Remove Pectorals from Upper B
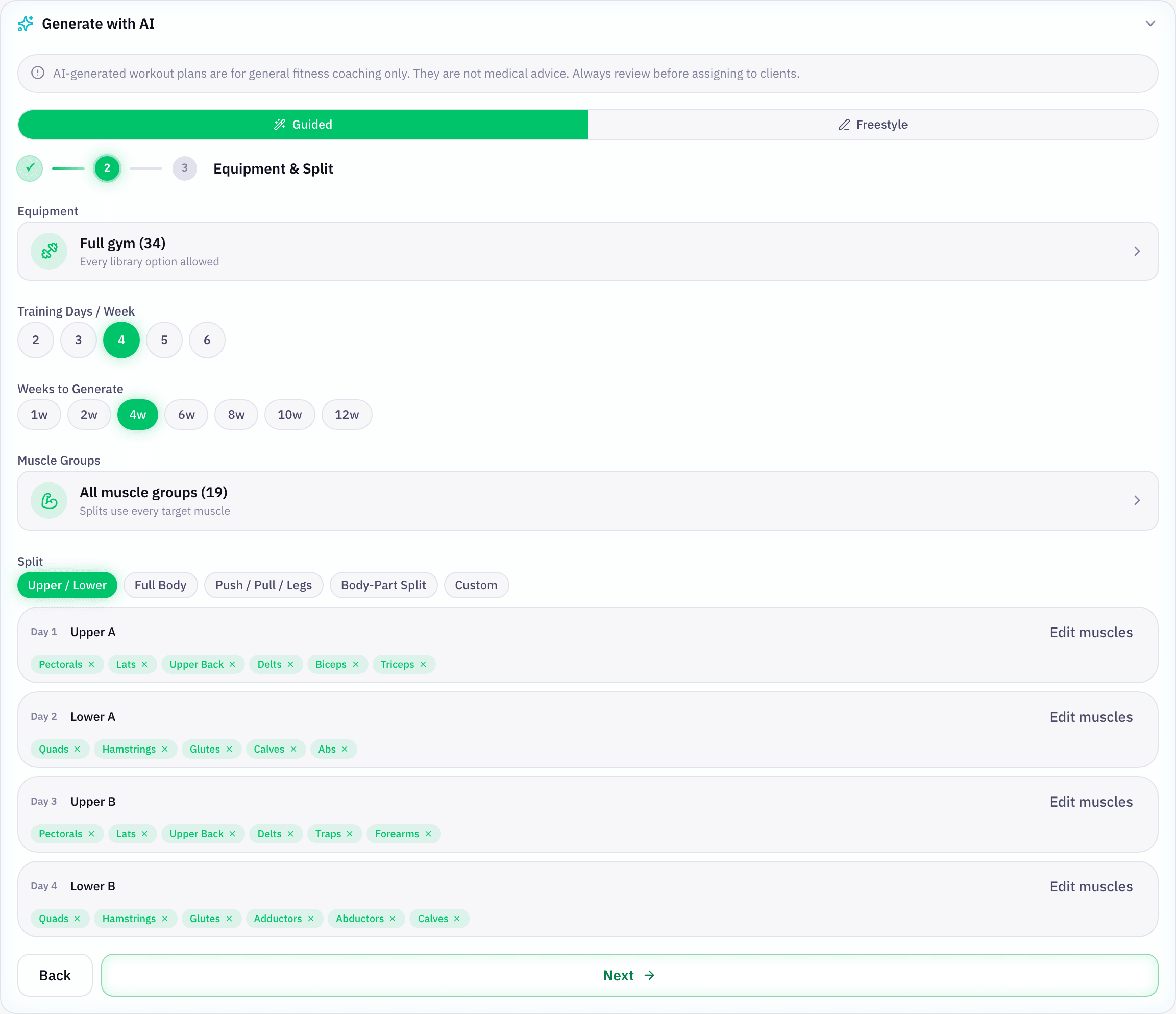 click(91, 834)
